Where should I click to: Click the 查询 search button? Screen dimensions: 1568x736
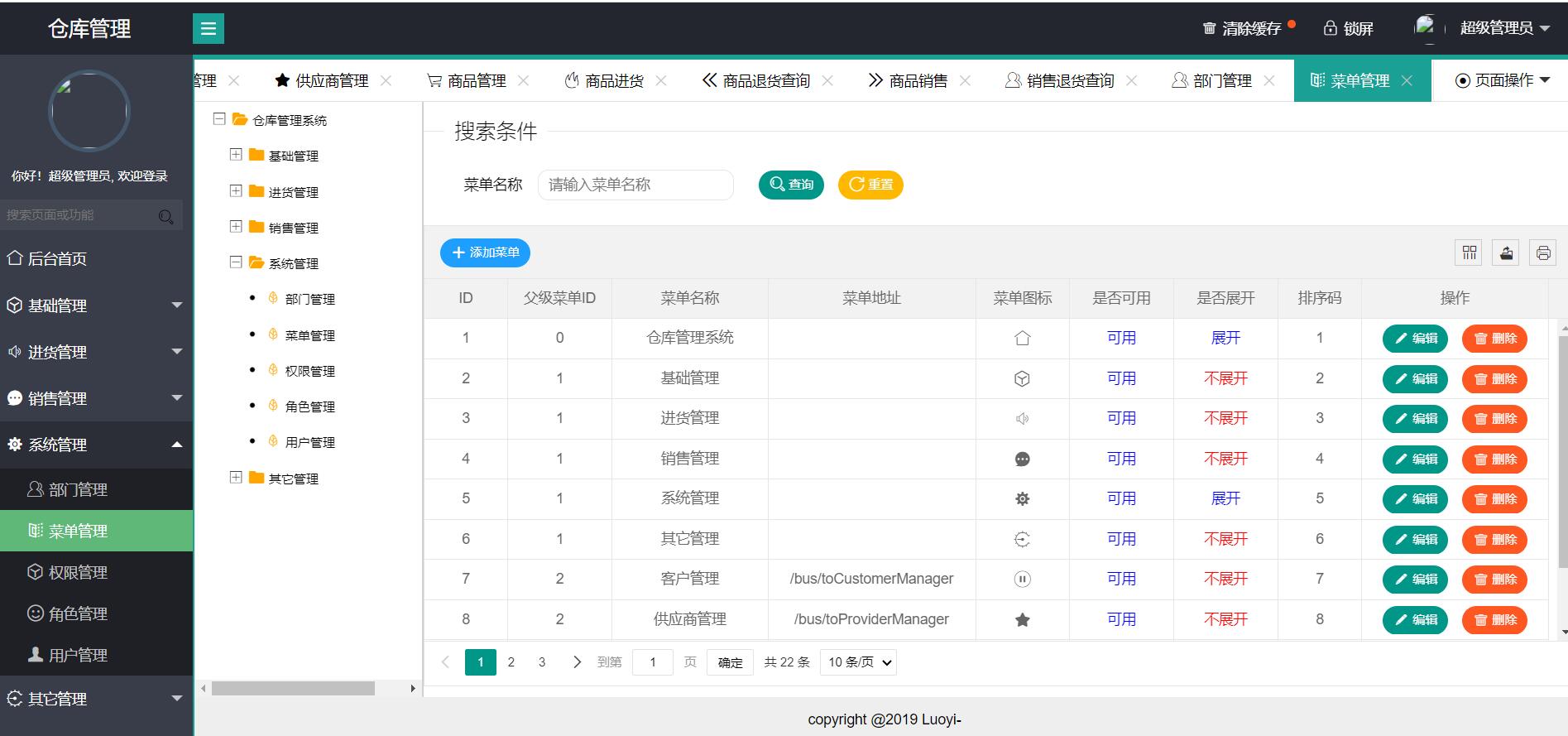(791, 185)
